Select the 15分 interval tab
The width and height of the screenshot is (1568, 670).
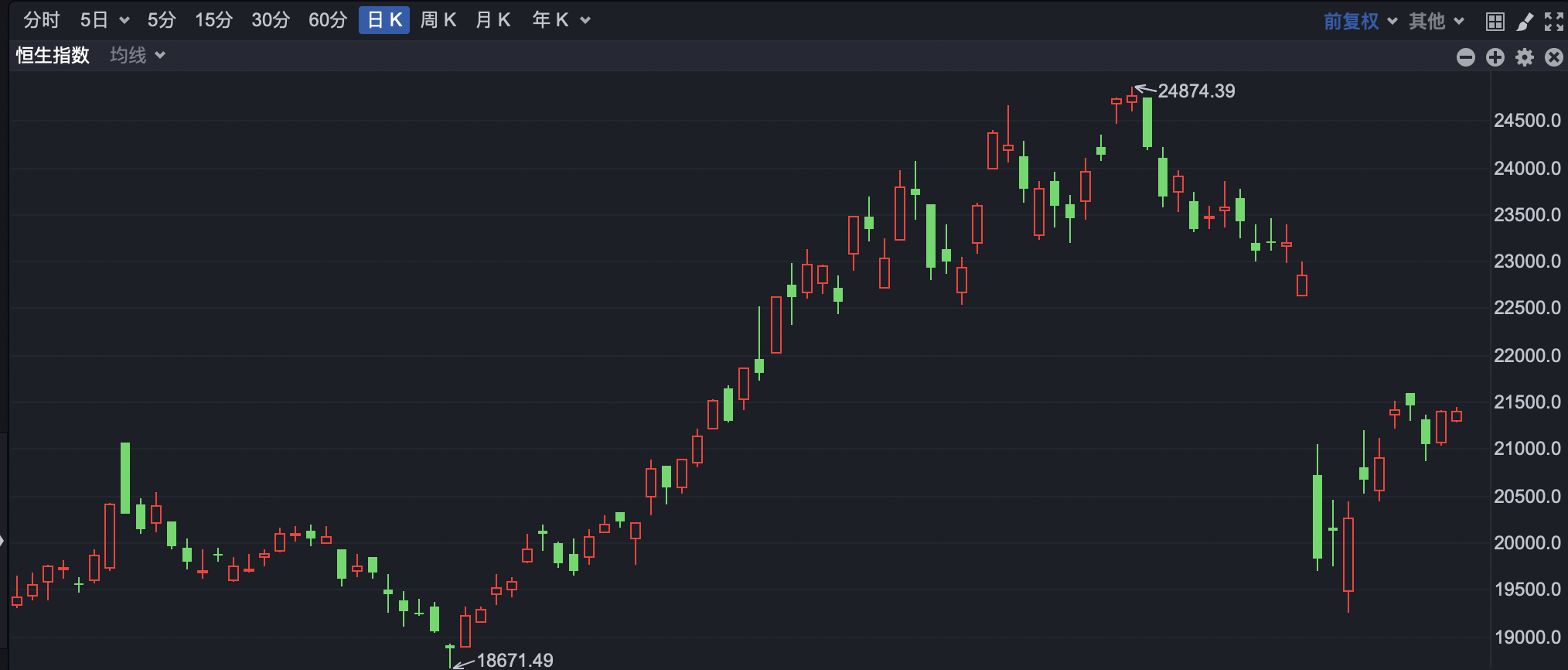click(x=213, y=20)
